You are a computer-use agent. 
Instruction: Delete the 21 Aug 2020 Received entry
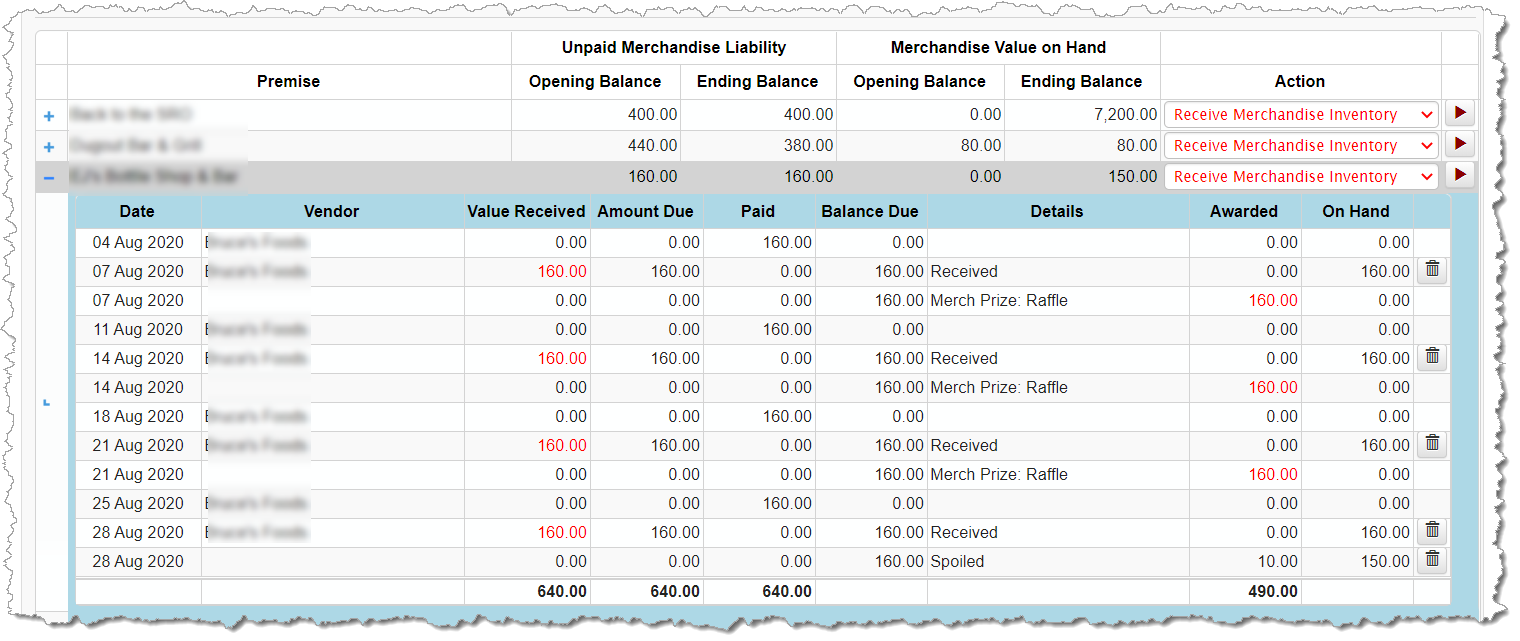(x=1432, y=444)
